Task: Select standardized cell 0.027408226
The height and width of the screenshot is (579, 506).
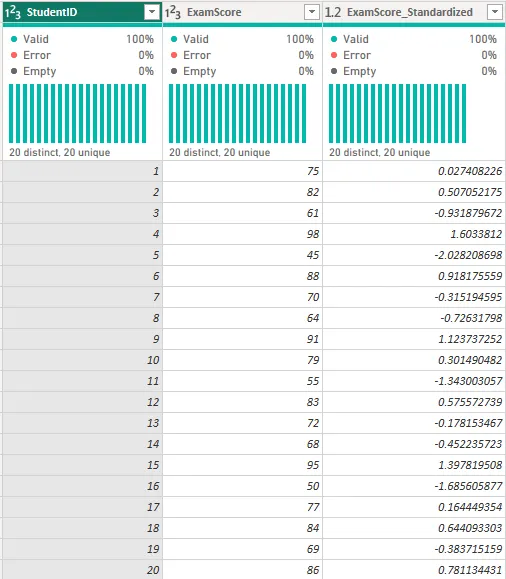Action: (414, 171)
